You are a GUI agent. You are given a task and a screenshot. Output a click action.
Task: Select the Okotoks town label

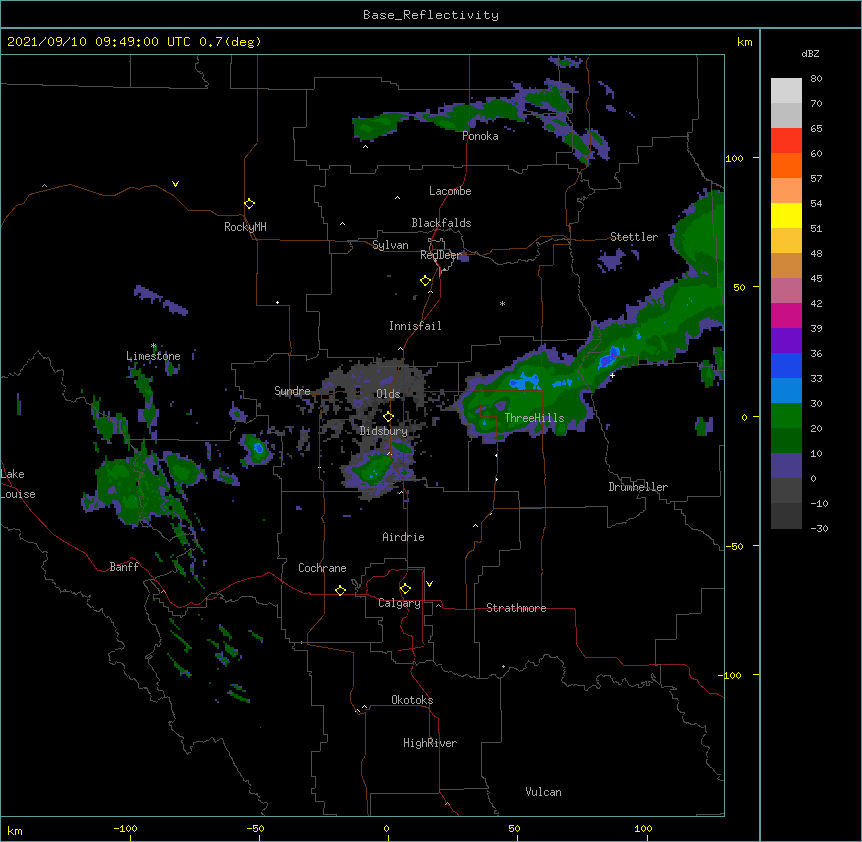pyautogui.click(x=412, y=700)
